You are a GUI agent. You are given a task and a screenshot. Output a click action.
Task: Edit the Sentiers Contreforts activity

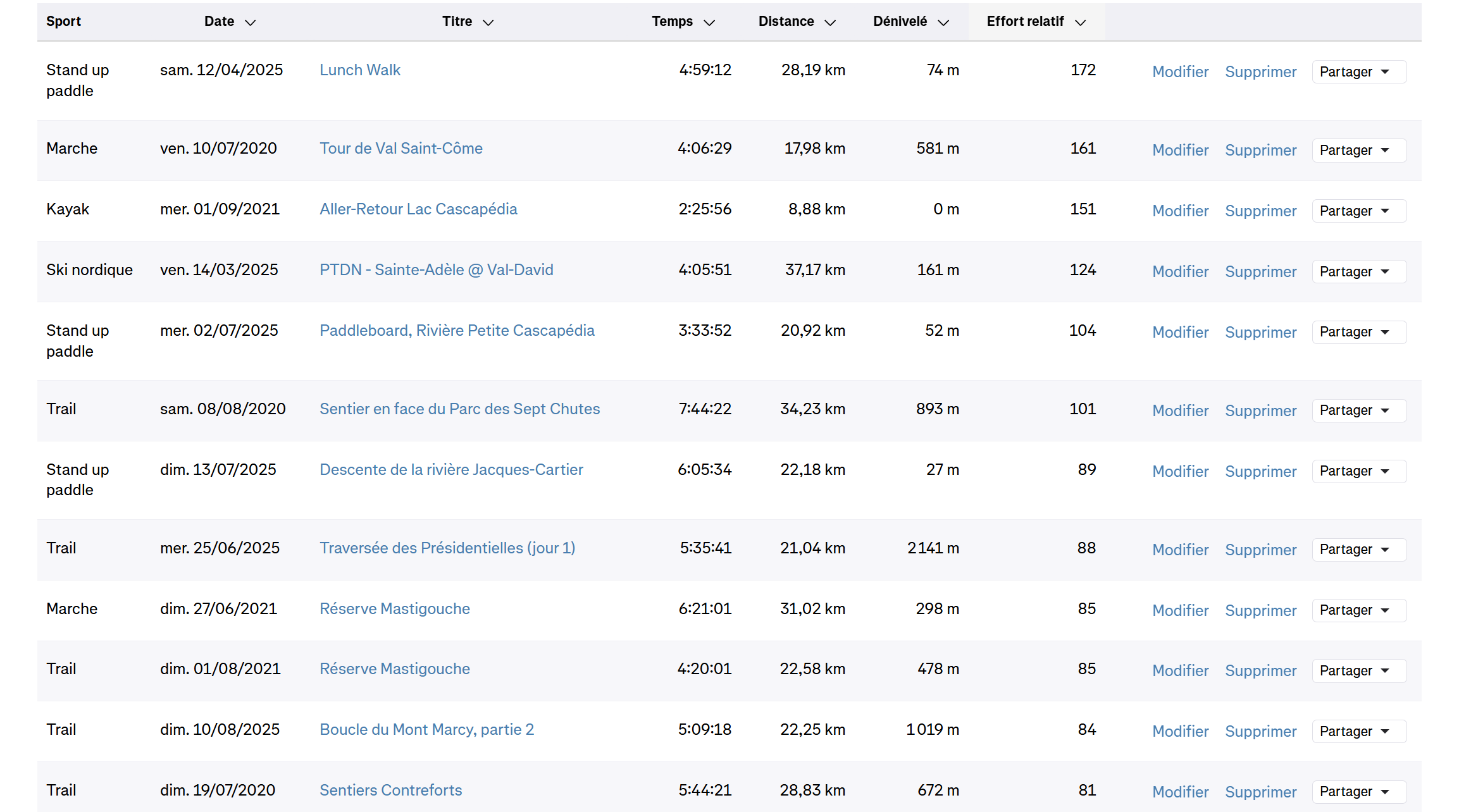point(1179,792)
